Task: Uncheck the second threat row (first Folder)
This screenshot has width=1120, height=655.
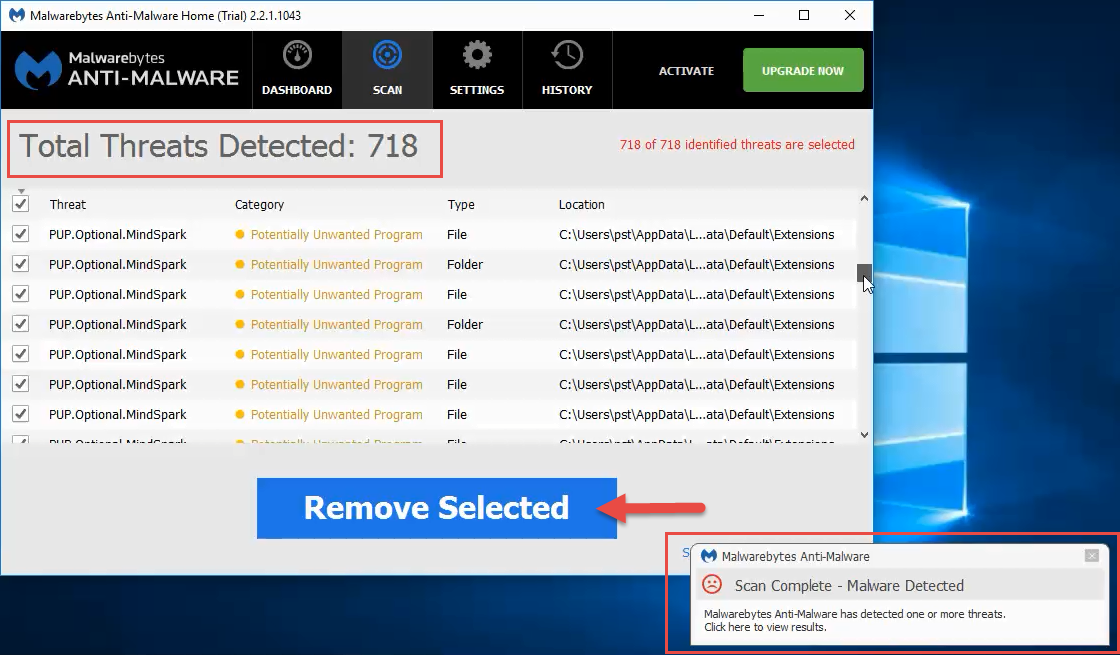Action: click(21, 264)
